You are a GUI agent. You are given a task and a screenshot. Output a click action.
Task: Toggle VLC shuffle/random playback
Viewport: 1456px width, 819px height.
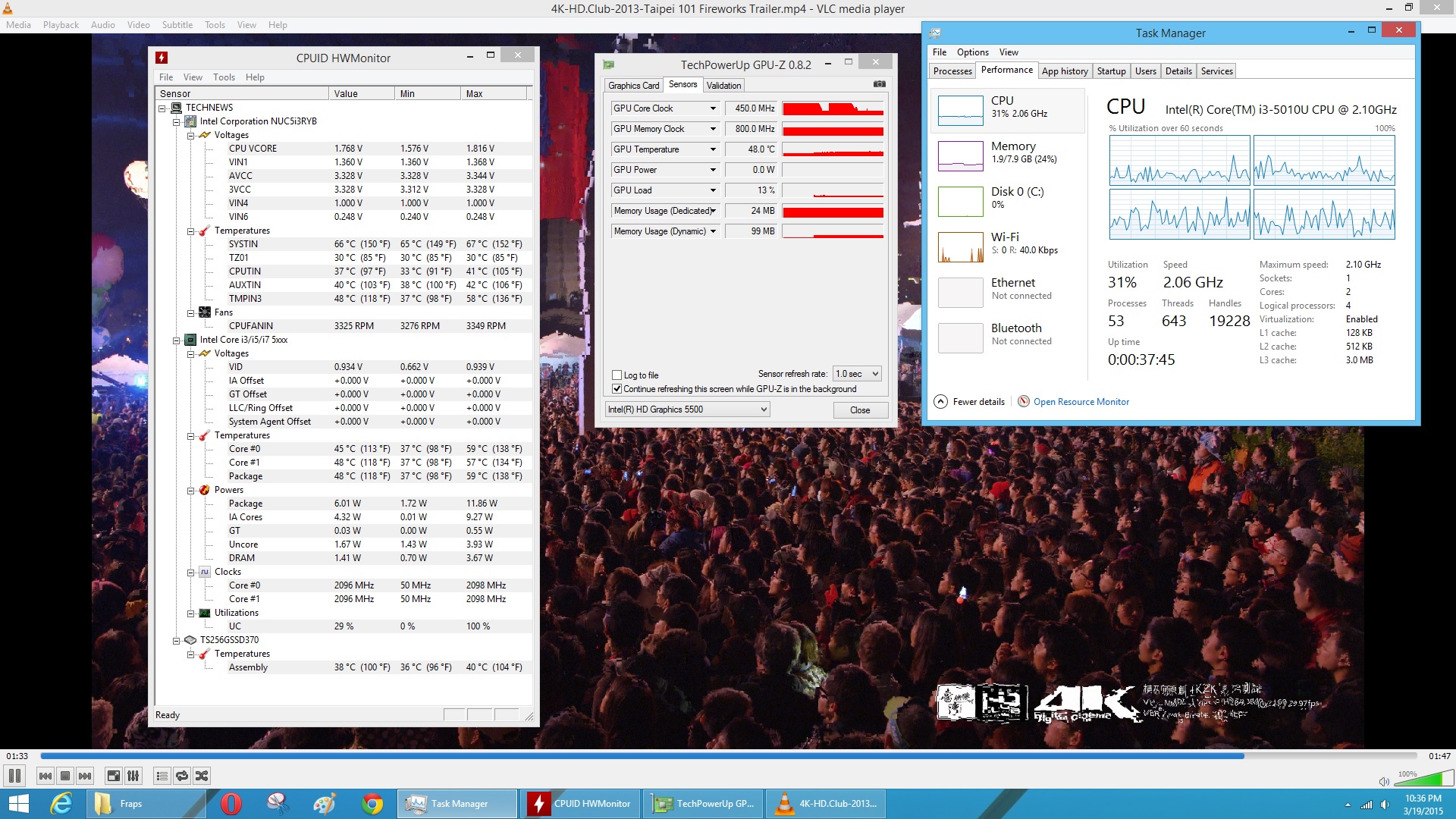click(x=202, y=776)
